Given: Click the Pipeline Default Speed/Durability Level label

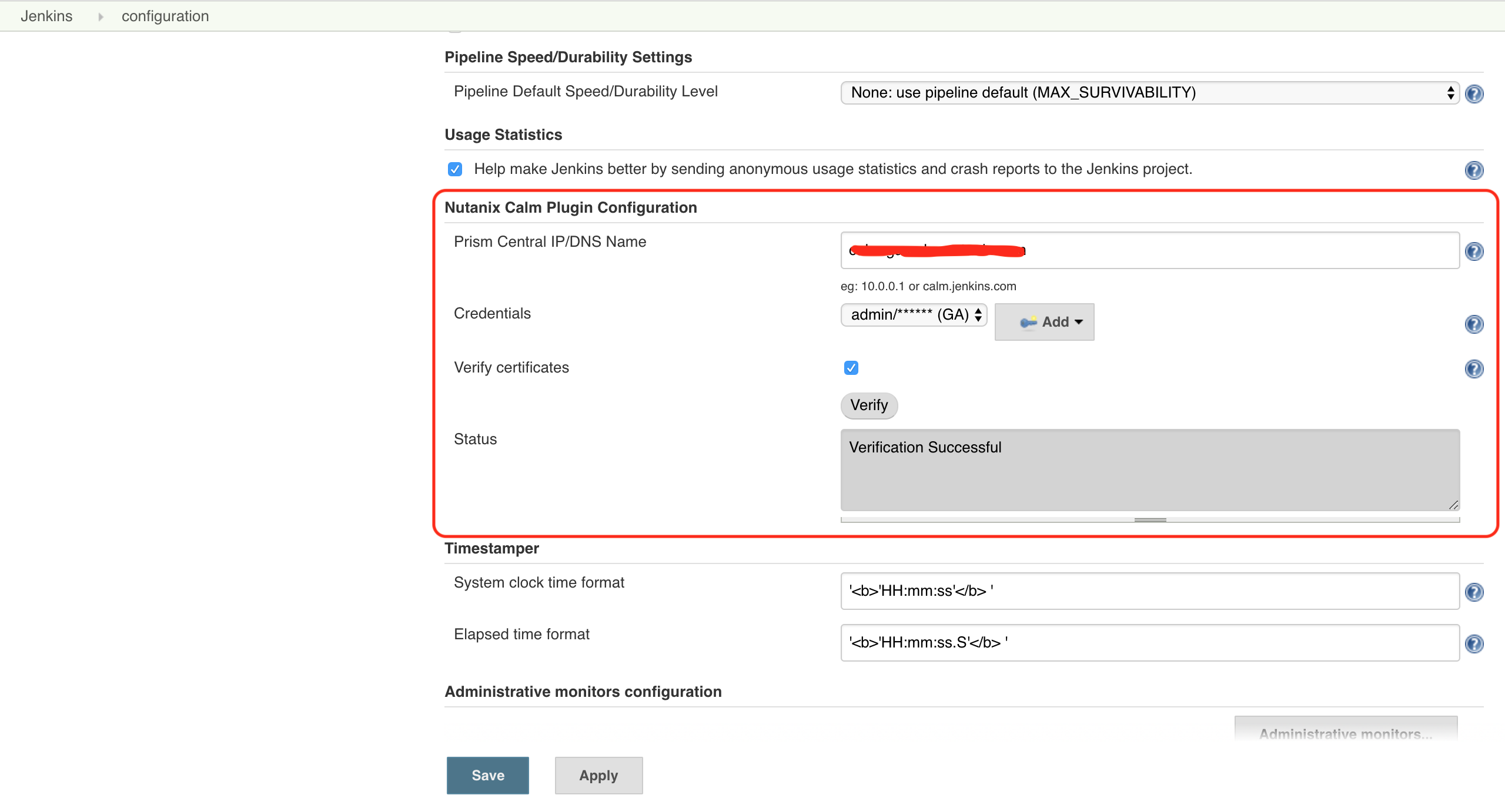Looking at the screenshot, I should pos(586,91).
